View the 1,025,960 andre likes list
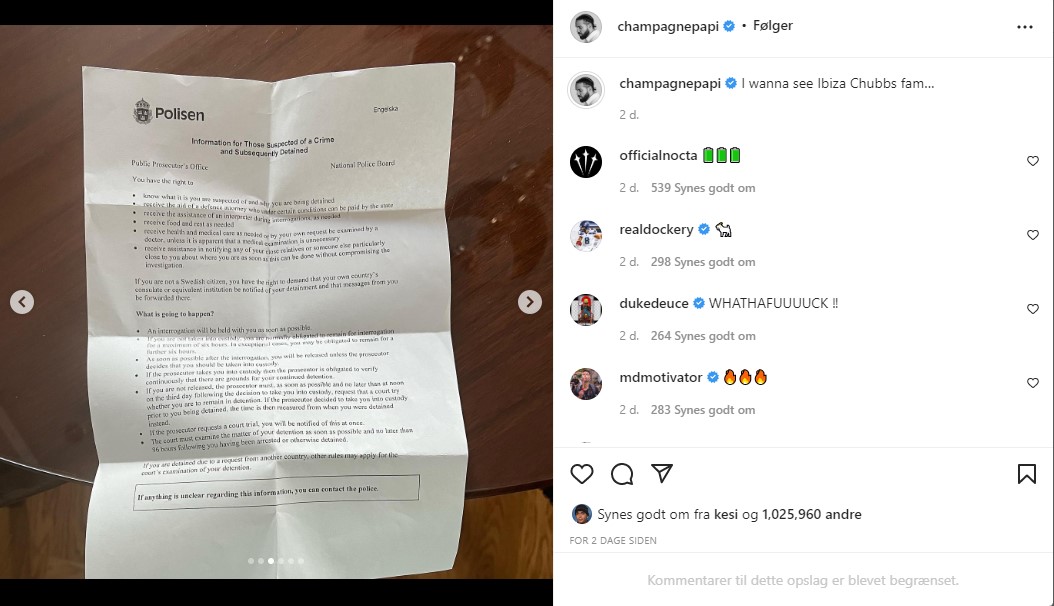 tap(811, 515)
